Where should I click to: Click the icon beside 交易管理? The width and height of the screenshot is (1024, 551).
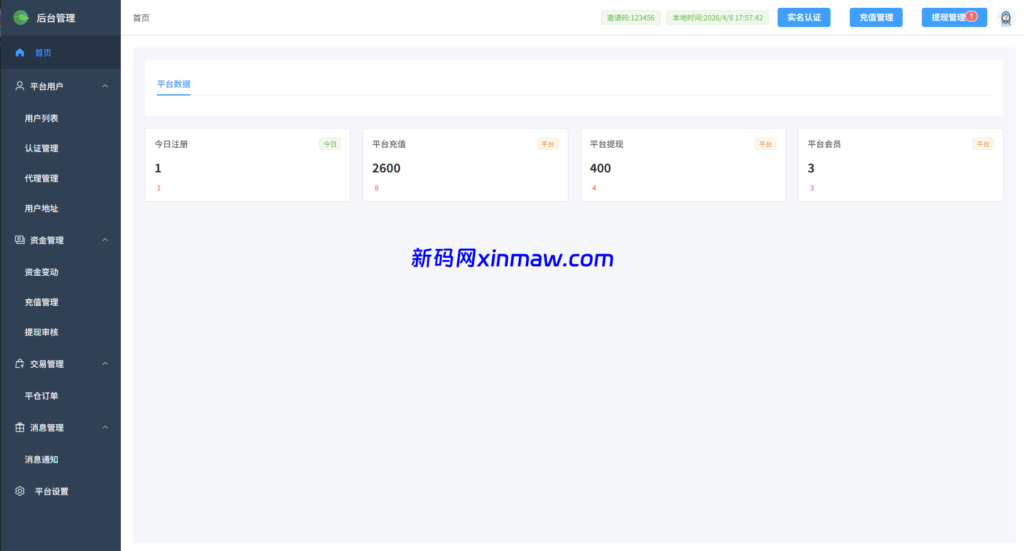click(x=20, y=364)
